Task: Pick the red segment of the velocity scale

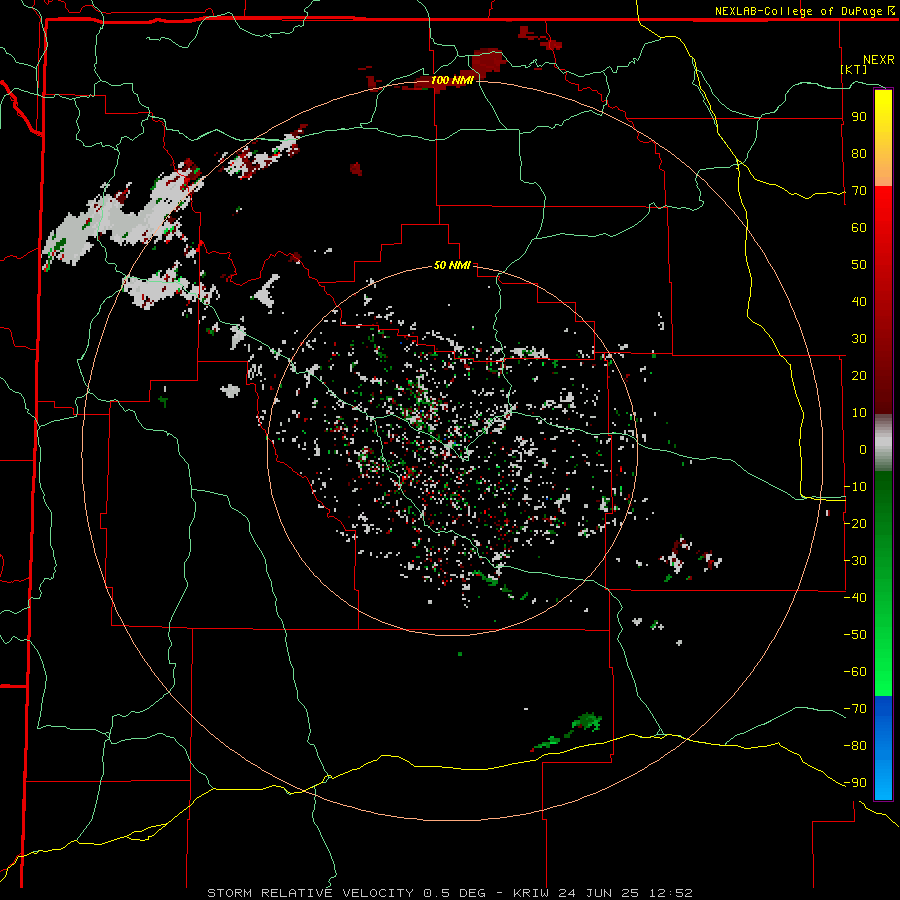Action: (x=883, y=300)
